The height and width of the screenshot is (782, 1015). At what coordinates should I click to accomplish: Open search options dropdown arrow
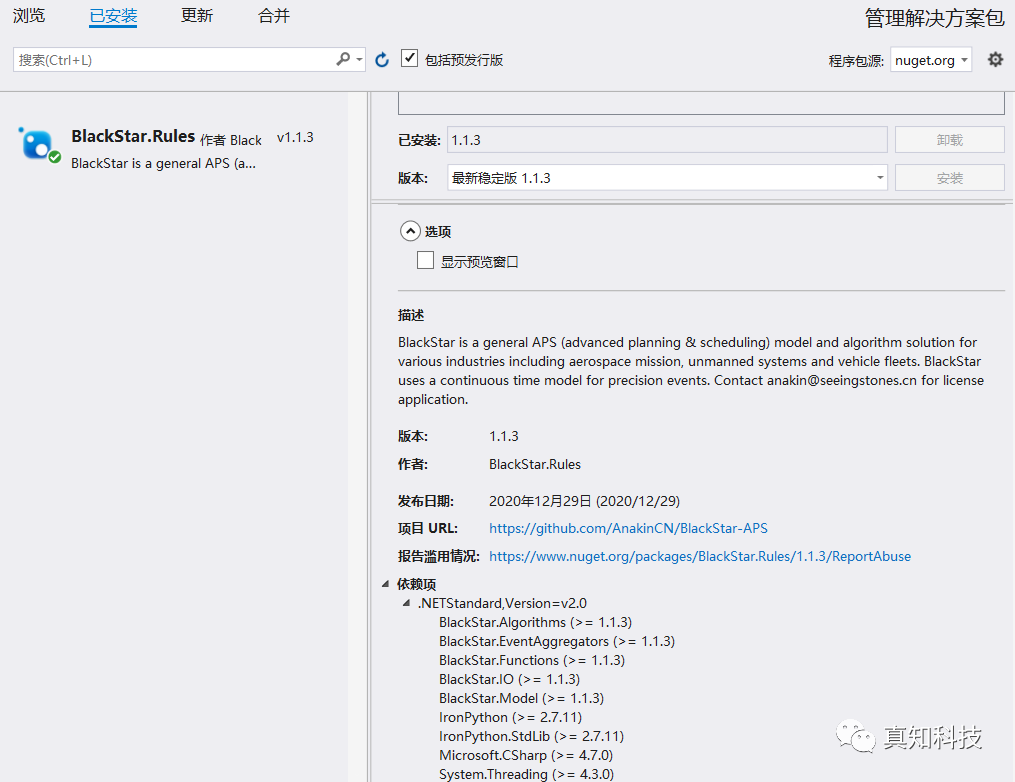click(359, 60)
